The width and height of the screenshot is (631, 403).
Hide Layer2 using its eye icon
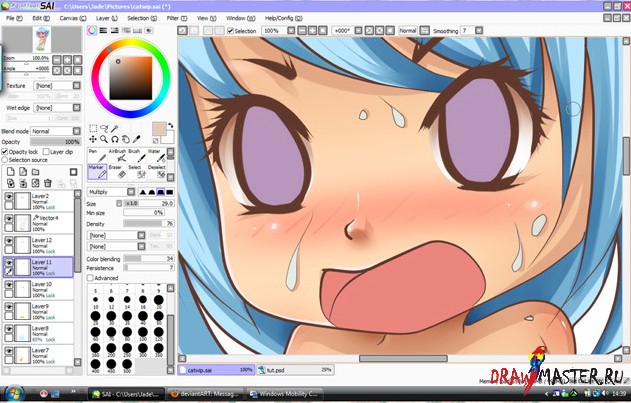tap(8, 196)
